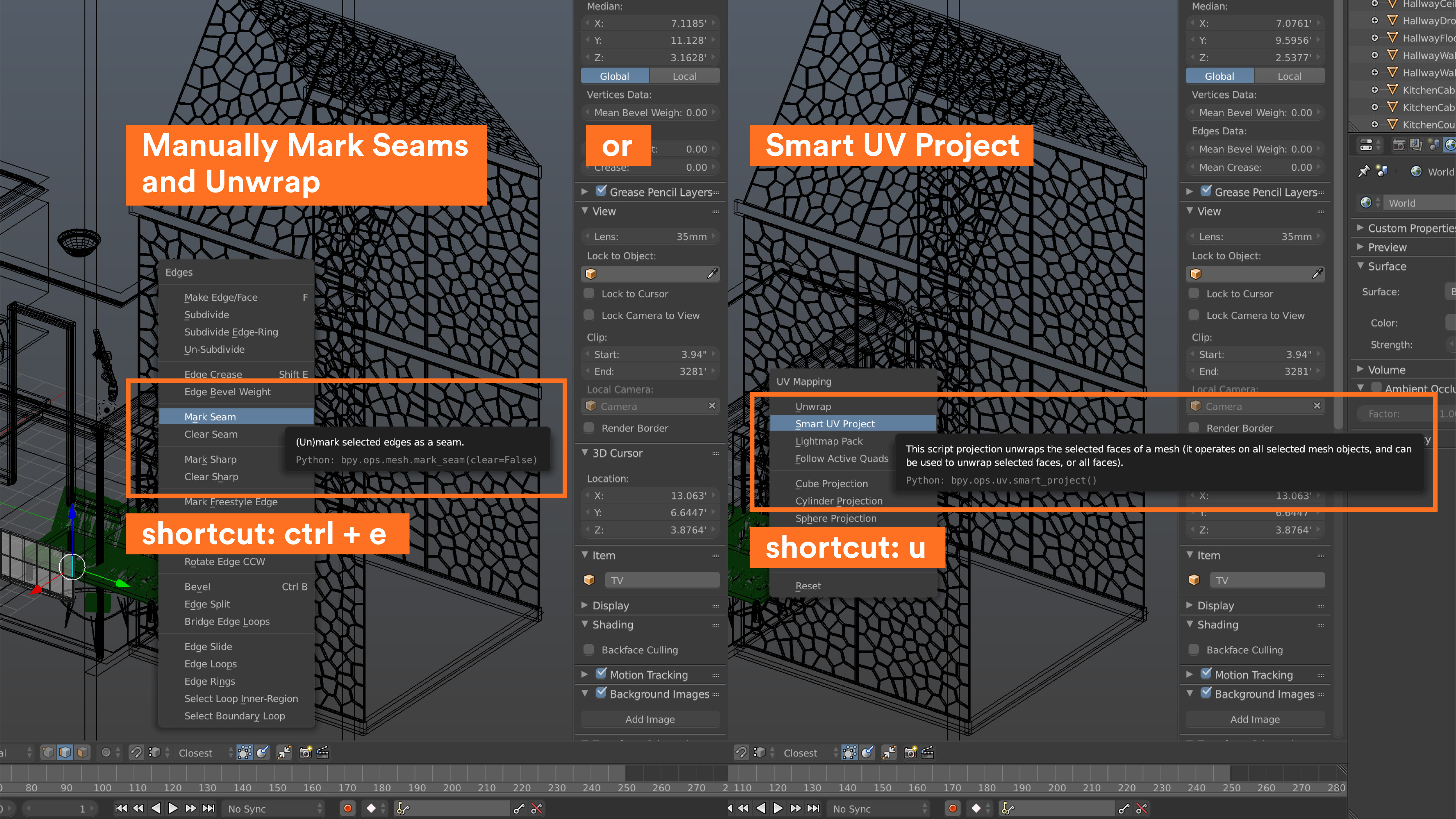Enable vertex select mode cube icon
The width and height of the screenshot is (1456, 819).
click(48, 752)
